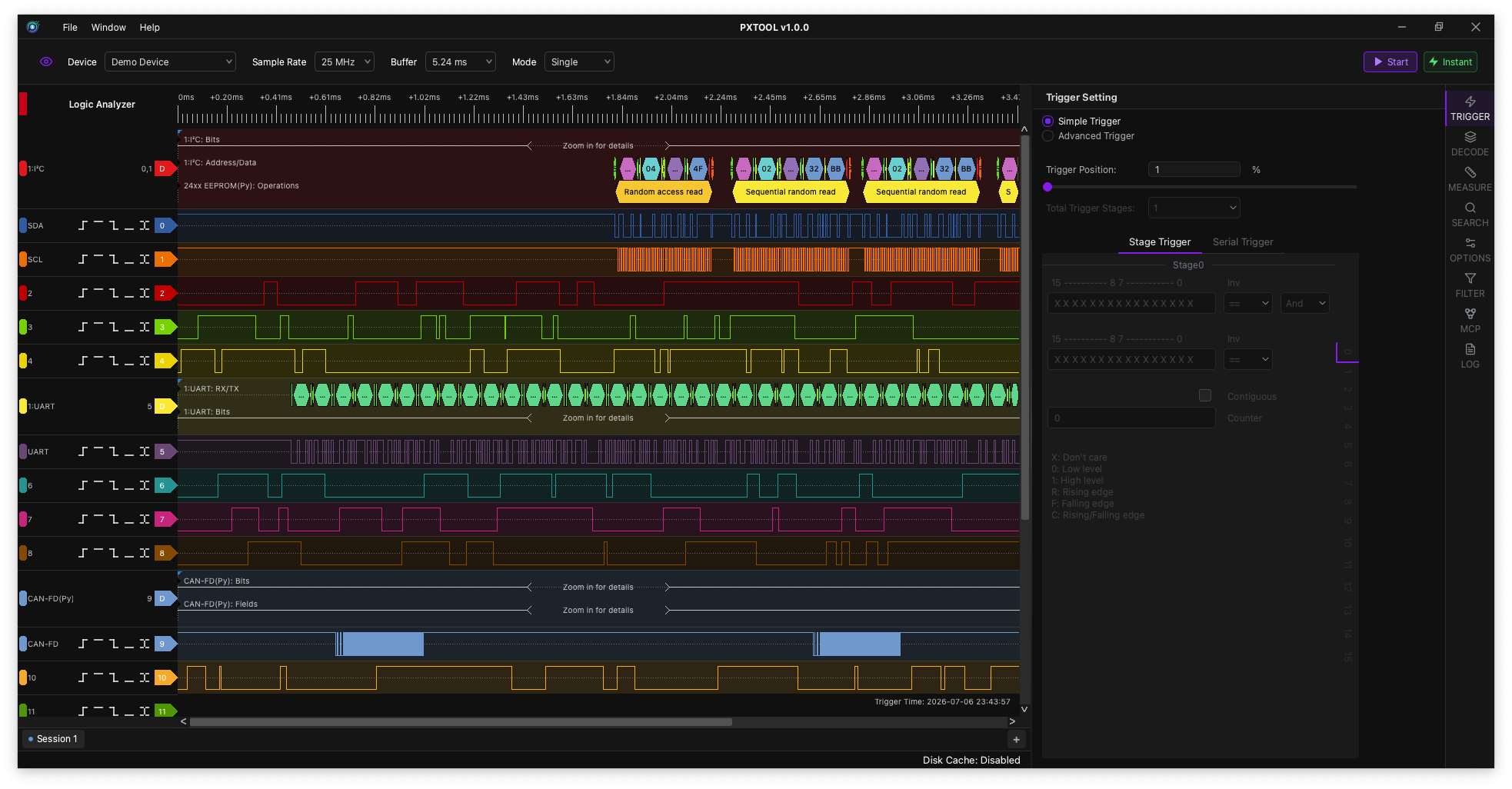The height and width of the screenshot is (789, 1512).
Task: Click the Logic Analyzer header label
Action: tap(102, 105)
